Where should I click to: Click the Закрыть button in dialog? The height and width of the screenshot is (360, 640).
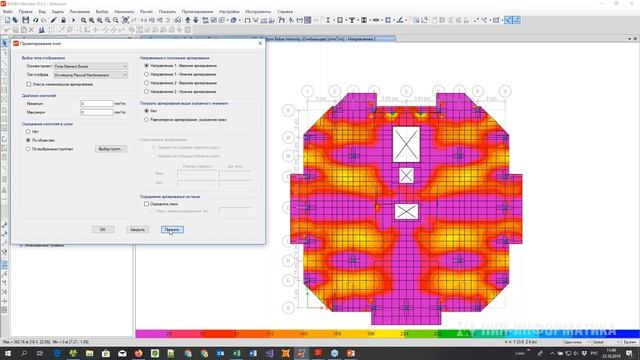click(138, 229)
